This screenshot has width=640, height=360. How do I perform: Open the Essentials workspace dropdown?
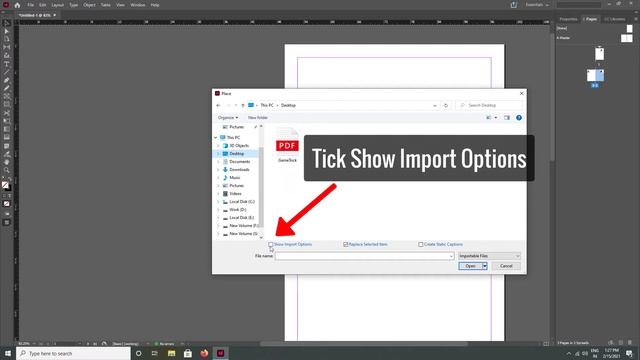coord(537,5)
